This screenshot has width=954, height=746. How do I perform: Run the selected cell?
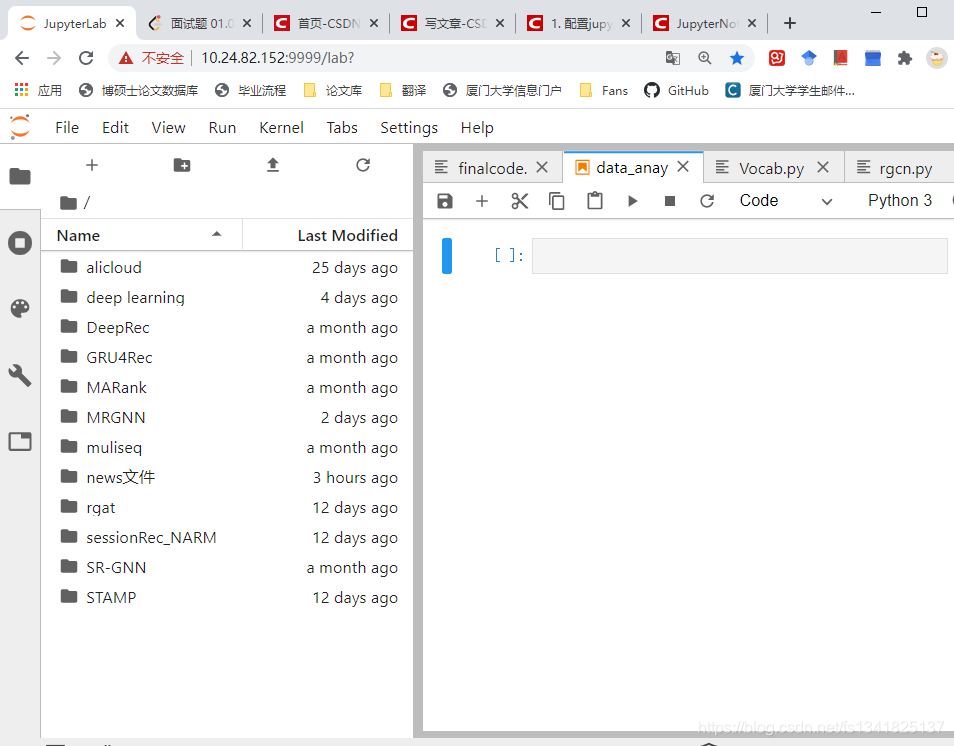tap(632, 201)
